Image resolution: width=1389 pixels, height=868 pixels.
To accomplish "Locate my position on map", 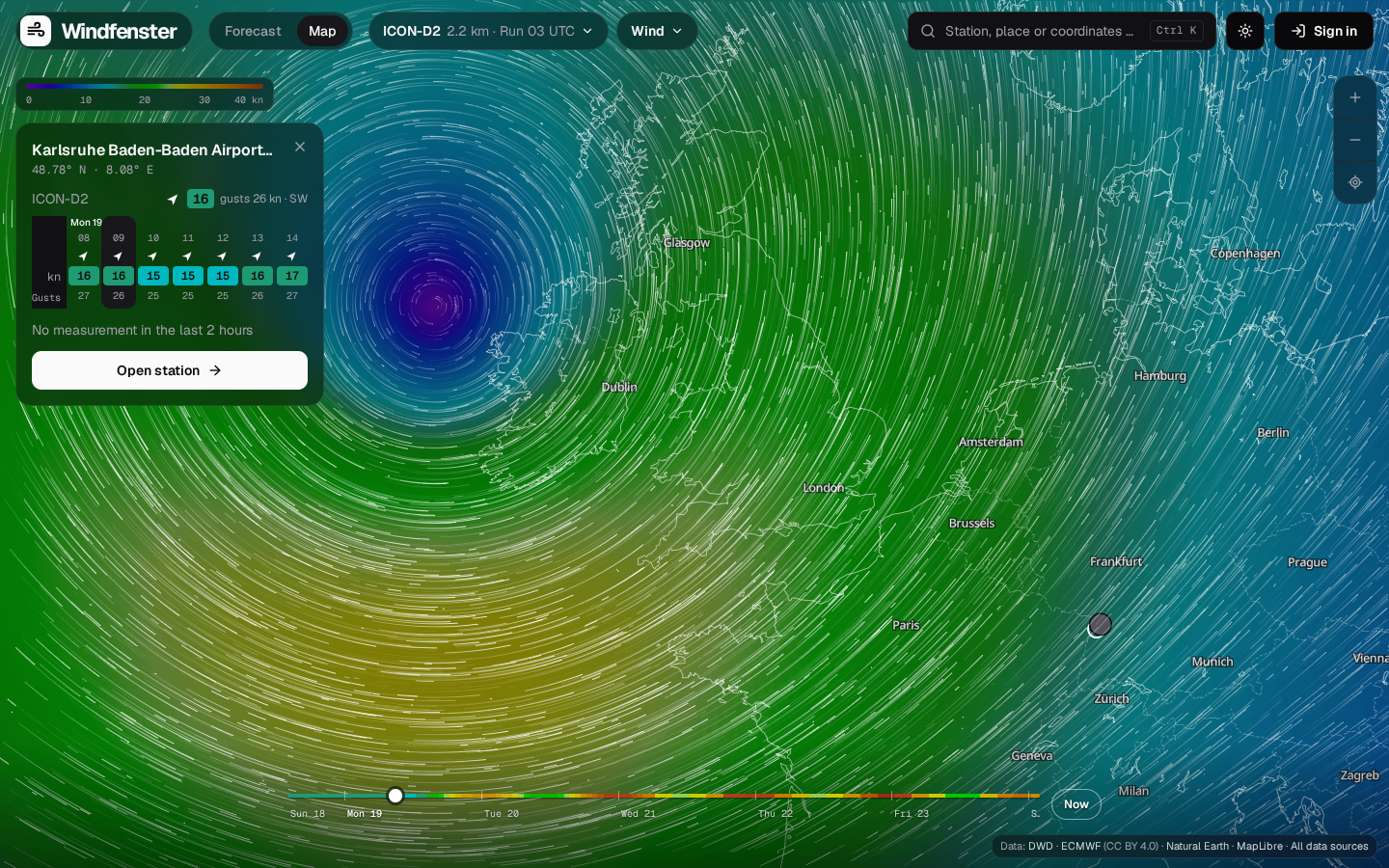I will 1354,182.
